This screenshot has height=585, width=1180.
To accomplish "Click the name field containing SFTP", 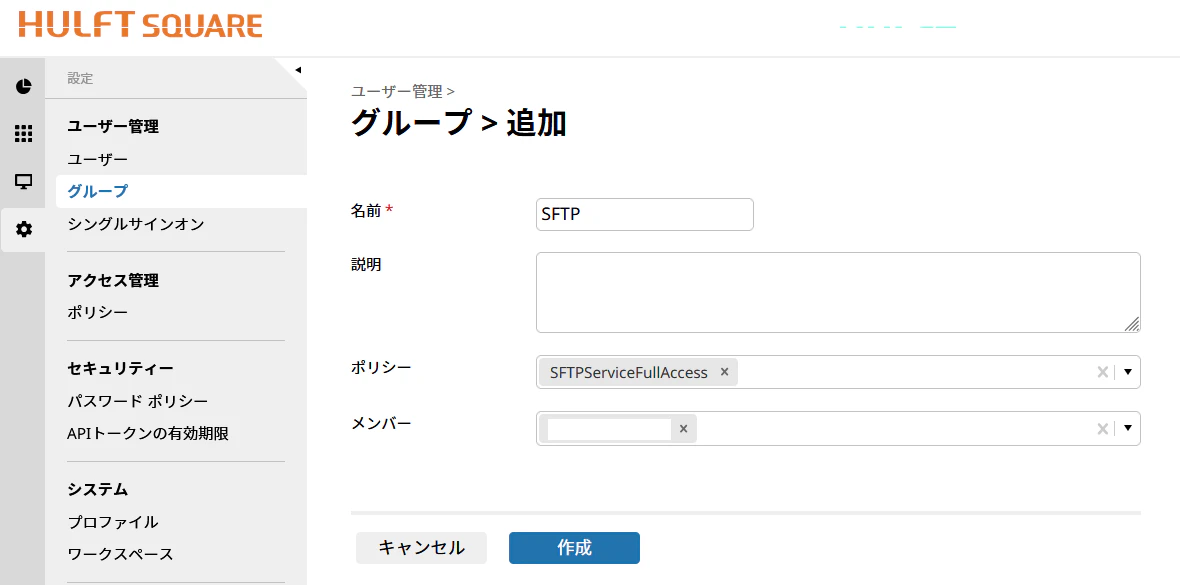I will coord(645,215).
